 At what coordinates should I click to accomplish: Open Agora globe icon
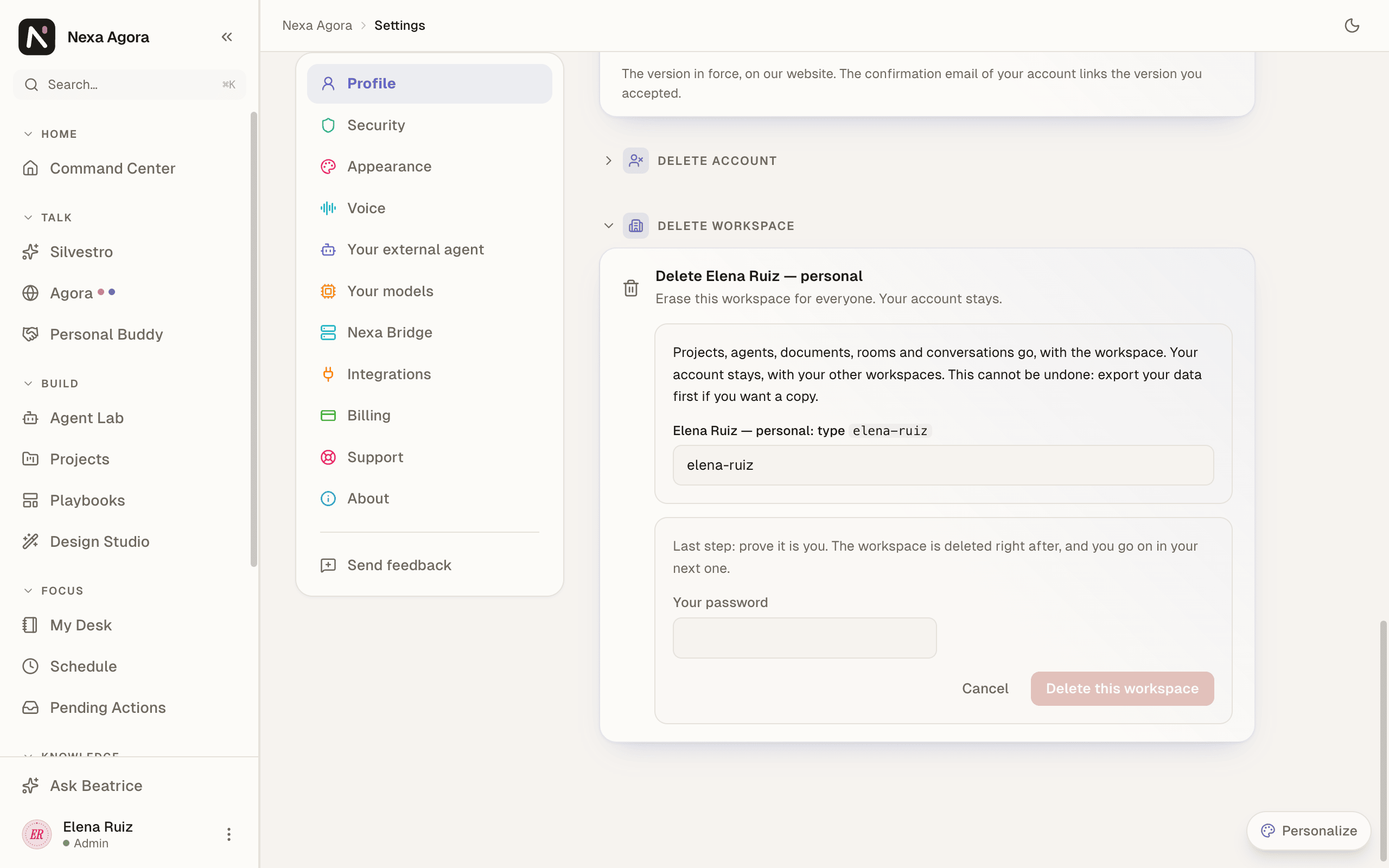coord(30,293)
